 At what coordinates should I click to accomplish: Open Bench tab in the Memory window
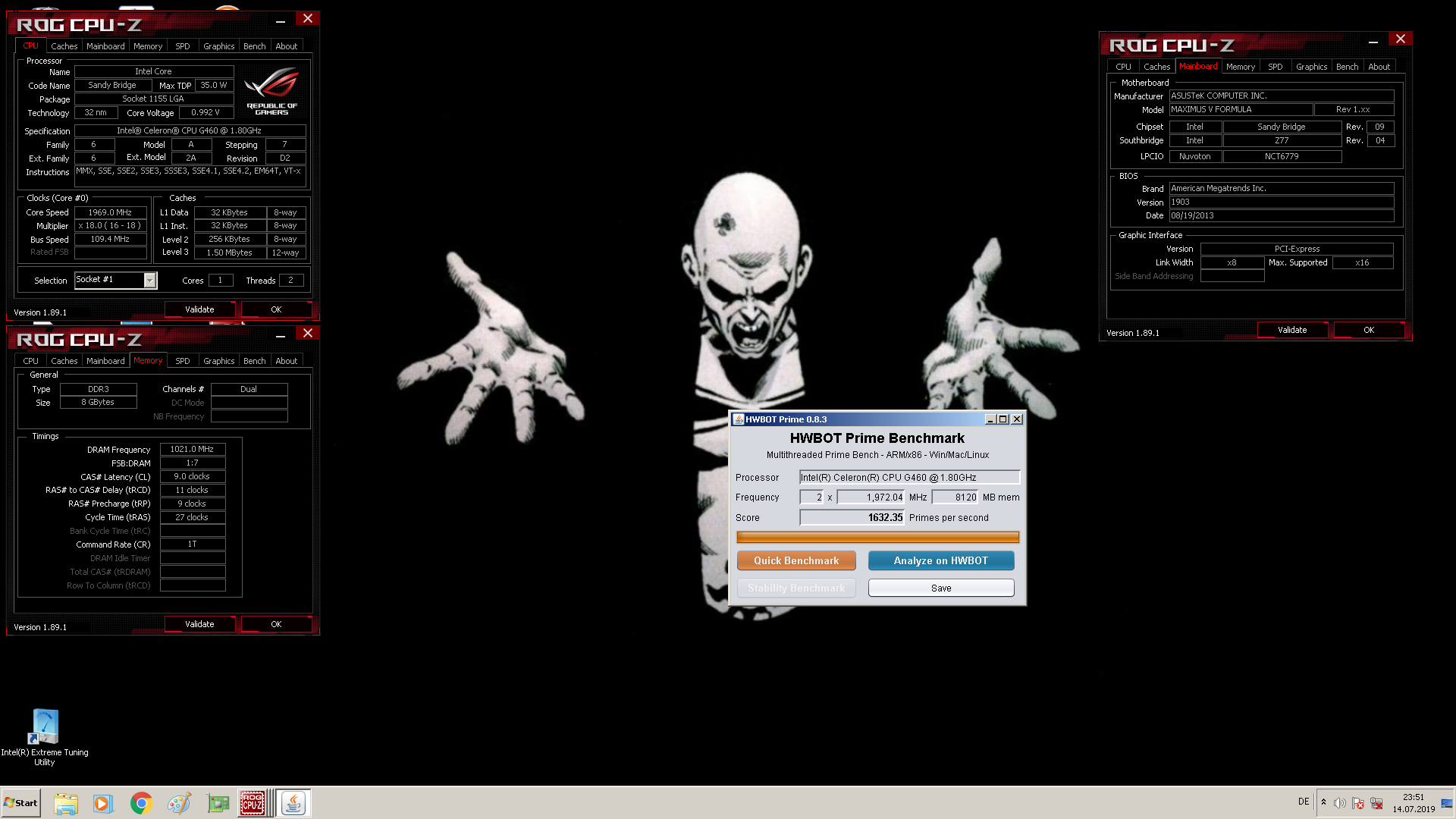coord(255,361)
